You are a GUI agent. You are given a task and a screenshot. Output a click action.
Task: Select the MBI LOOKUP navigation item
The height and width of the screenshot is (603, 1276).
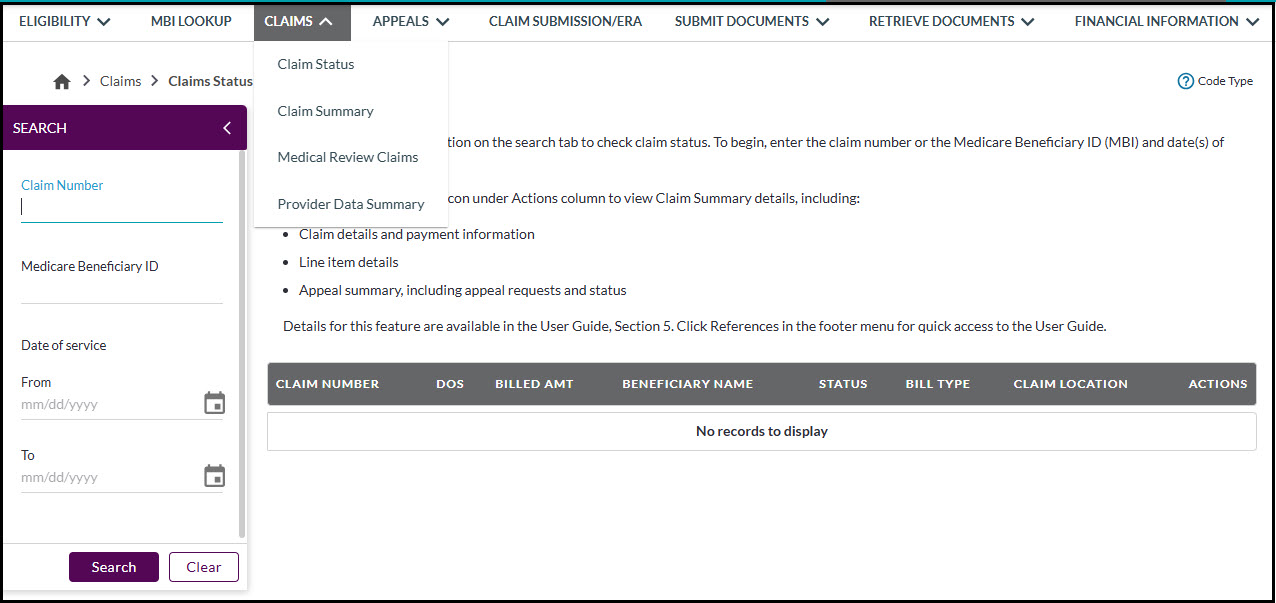click(190, 21)
